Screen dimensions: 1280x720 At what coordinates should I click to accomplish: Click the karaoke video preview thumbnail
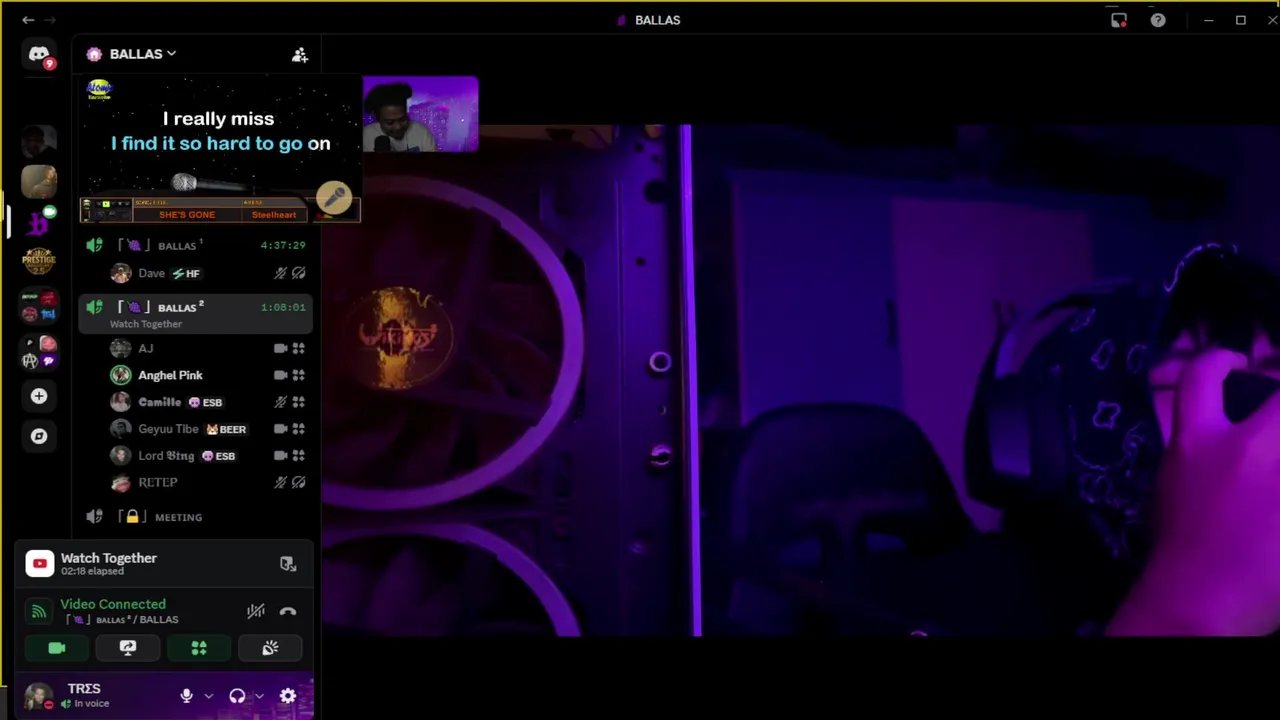pos(220,150)
